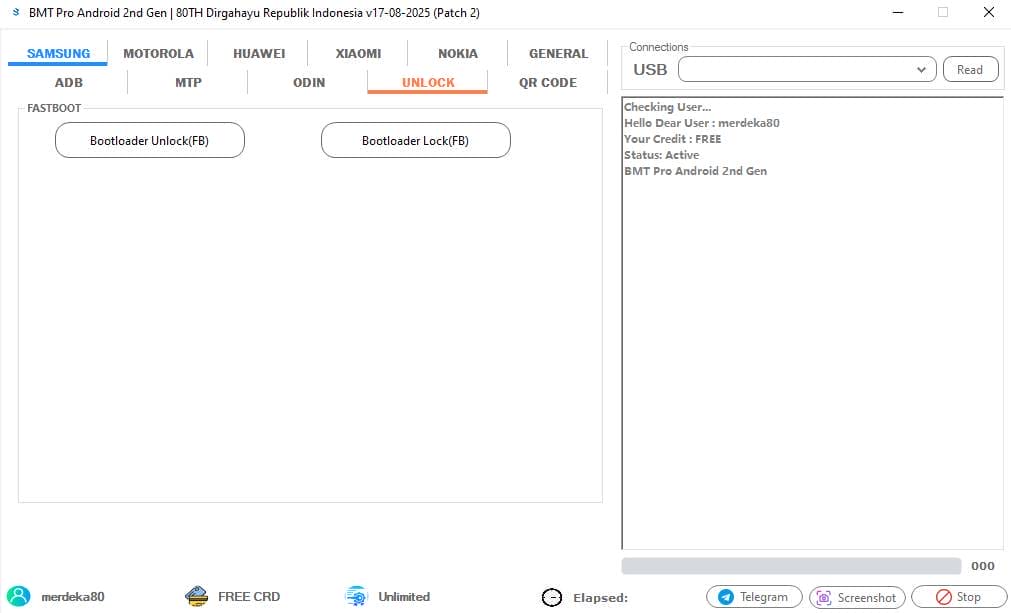The width and height of the screenshot is (1011, 613).
Task: Click the clock icon next to Elapsed
Action: click(x=552, y=596)
